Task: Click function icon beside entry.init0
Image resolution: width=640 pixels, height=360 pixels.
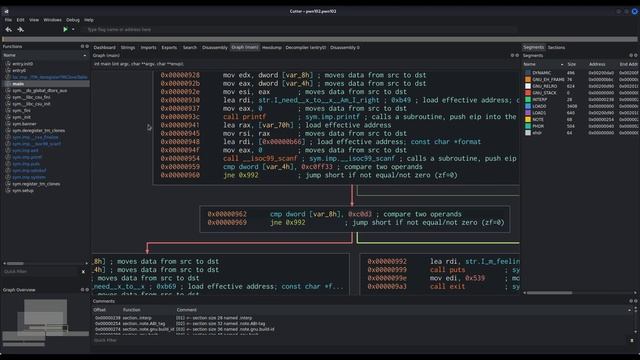Action: (8, 64)
